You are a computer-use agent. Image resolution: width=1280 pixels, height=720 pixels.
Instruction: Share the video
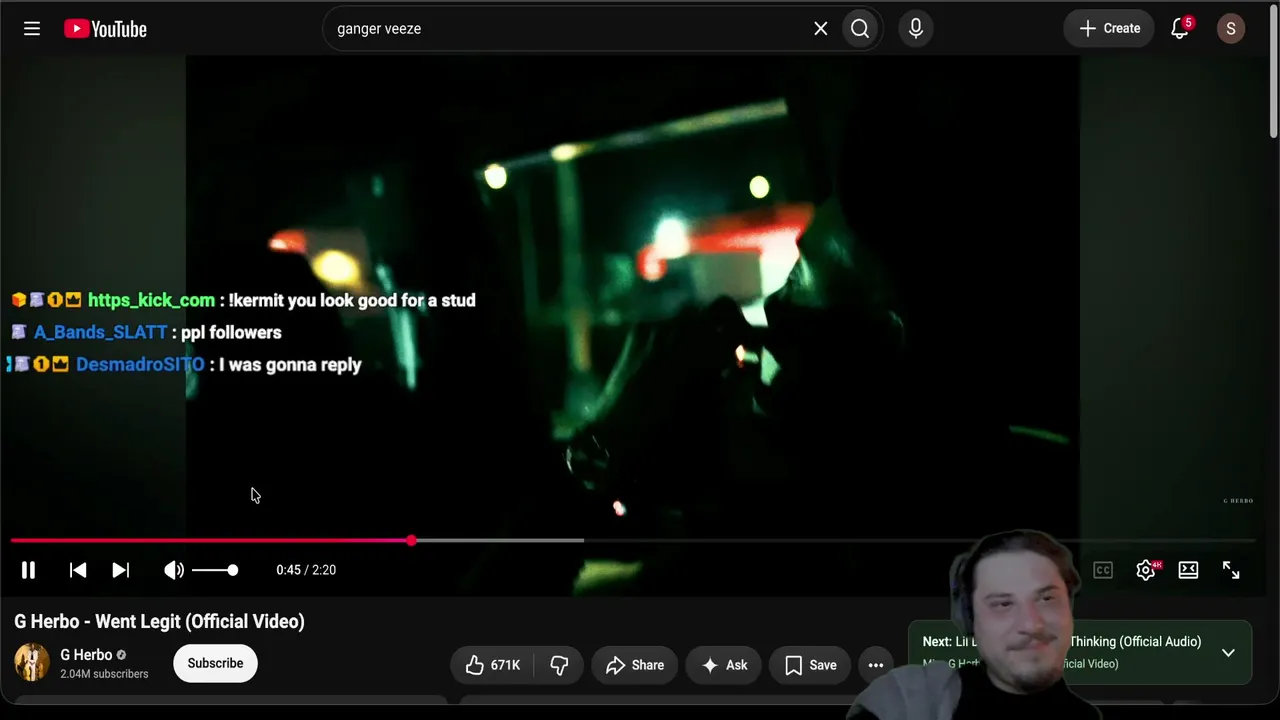(635, 665)
